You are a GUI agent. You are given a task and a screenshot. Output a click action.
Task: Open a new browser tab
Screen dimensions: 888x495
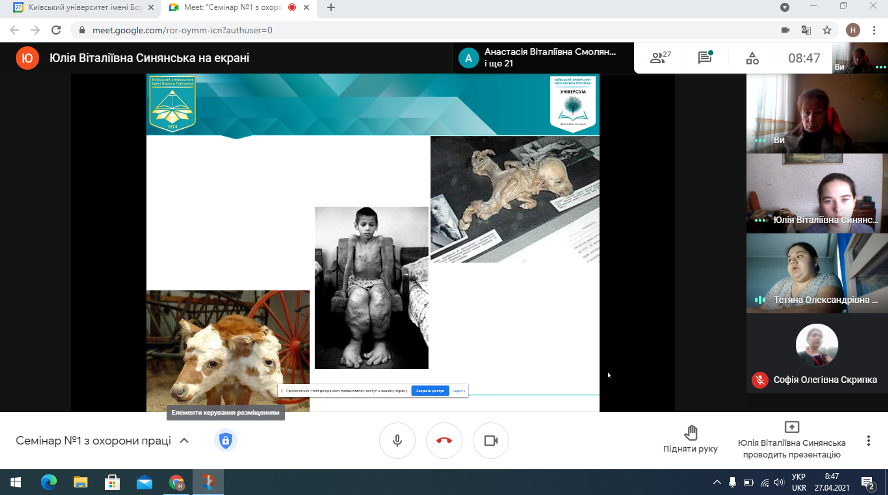(331, 7)
